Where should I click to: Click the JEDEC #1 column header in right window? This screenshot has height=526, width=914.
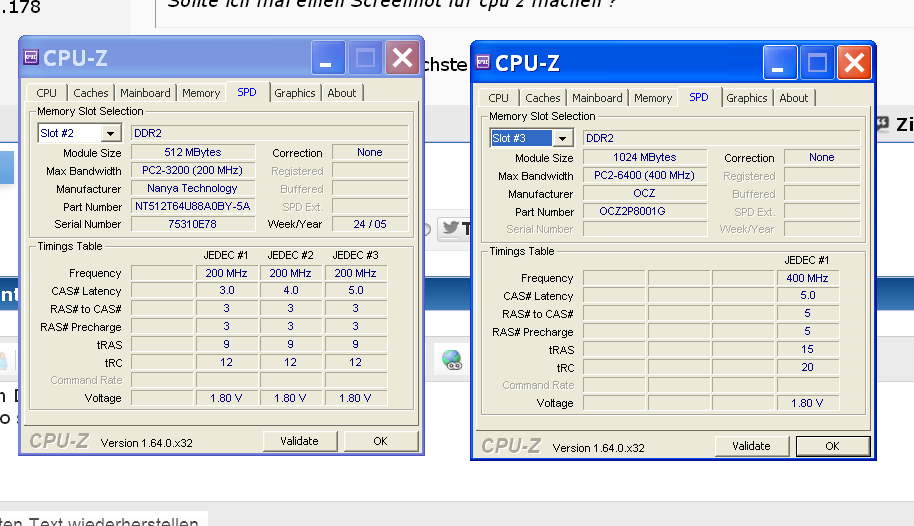807,260
